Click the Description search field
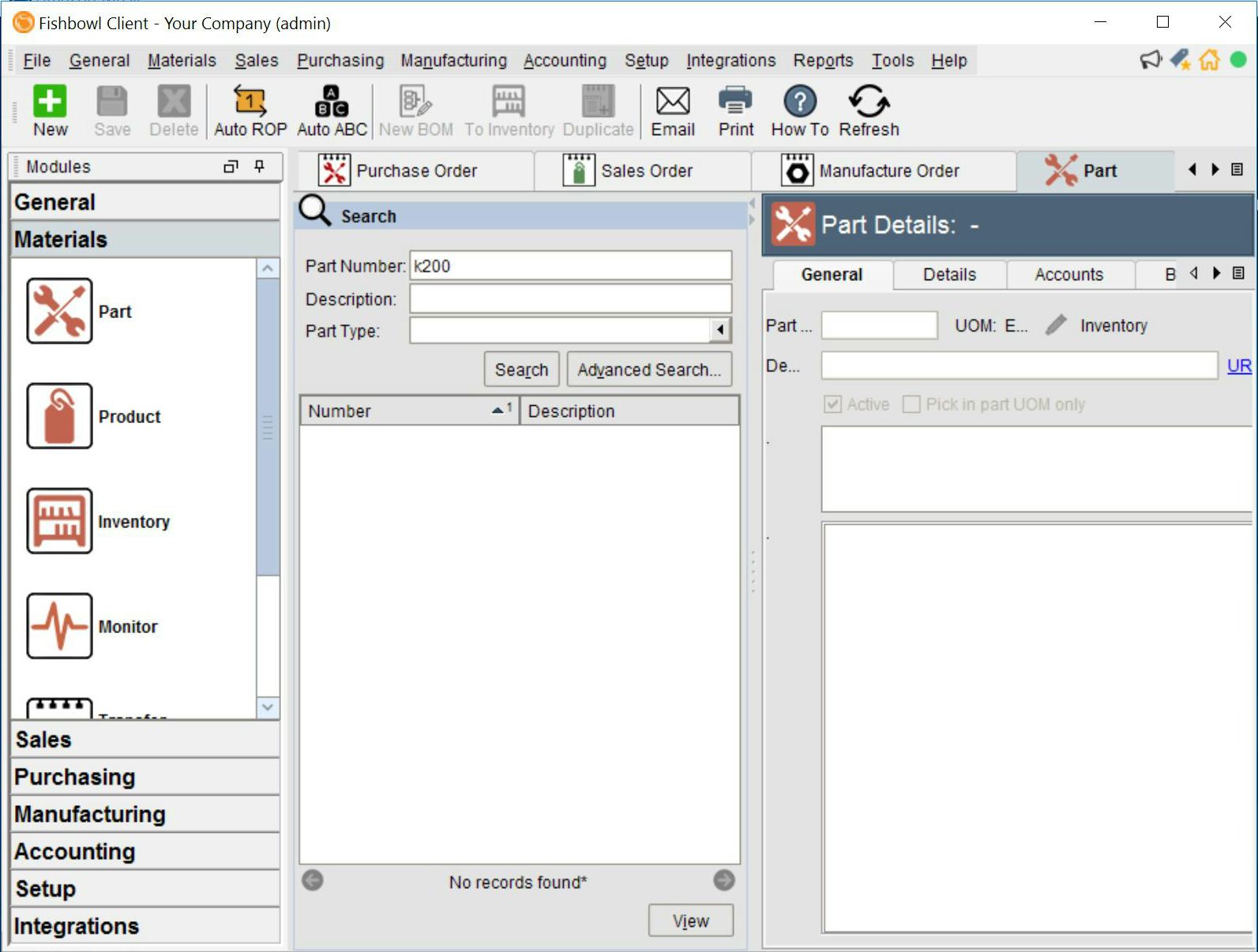 [570, 298]
